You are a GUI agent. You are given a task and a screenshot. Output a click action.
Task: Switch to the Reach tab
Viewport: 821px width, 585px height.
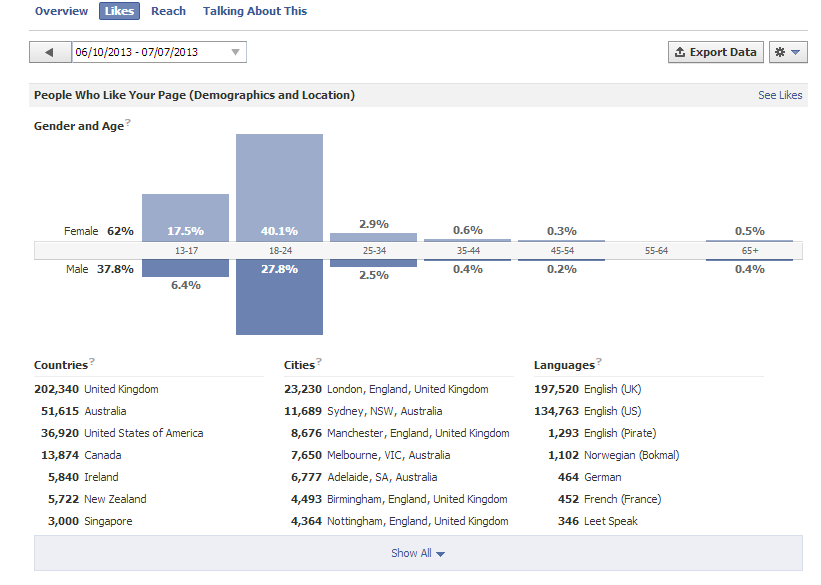pos(168,11)
